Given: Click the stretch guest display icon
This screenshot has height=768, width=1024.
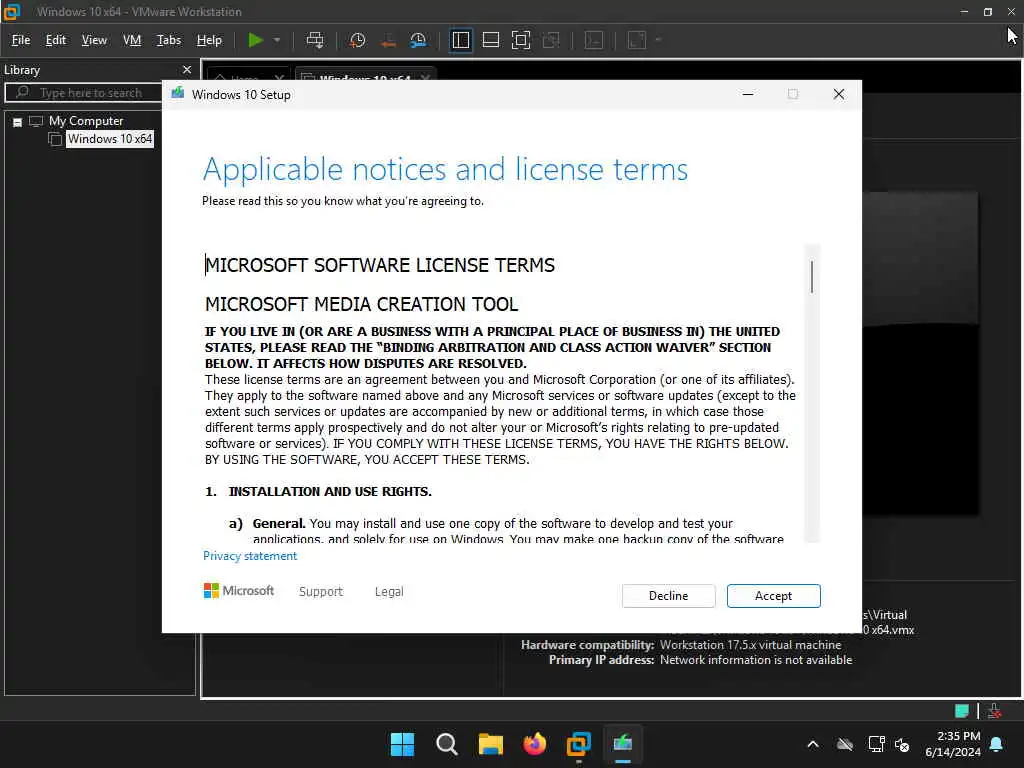Looking at the screenshot, I should [637, 40].
